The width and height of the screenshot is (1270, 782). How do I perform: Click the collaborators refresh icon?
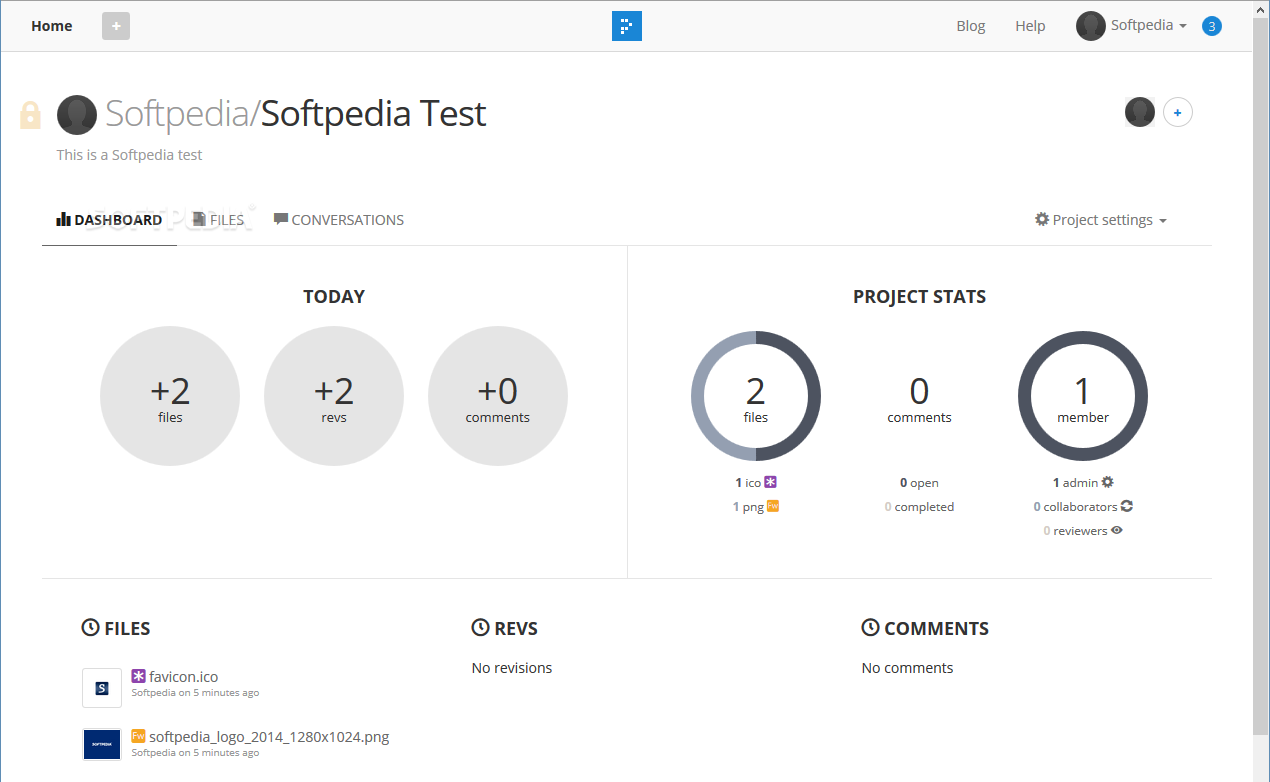1127,506
